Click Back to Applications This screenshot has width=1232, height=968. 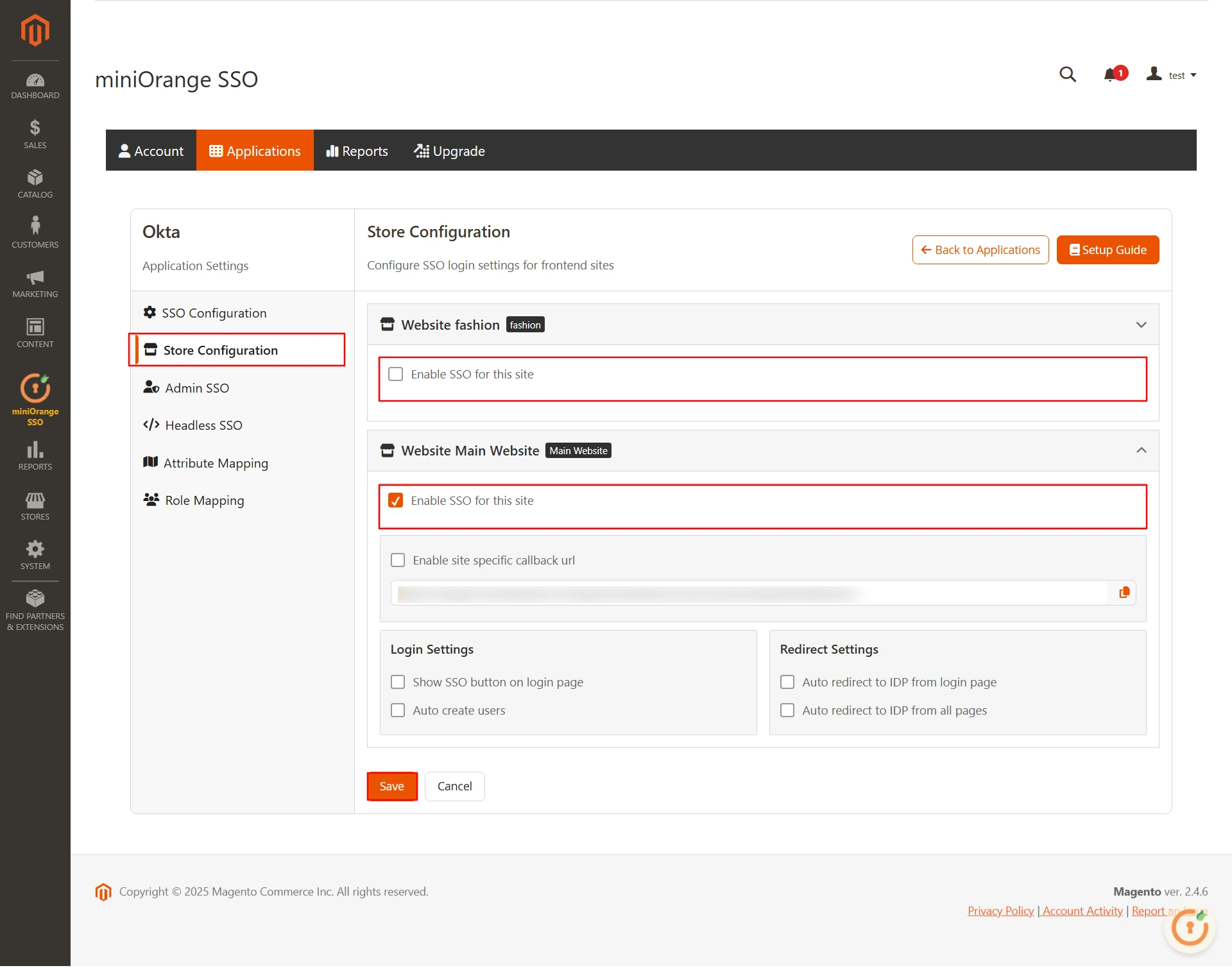click(x=980, y=250)
